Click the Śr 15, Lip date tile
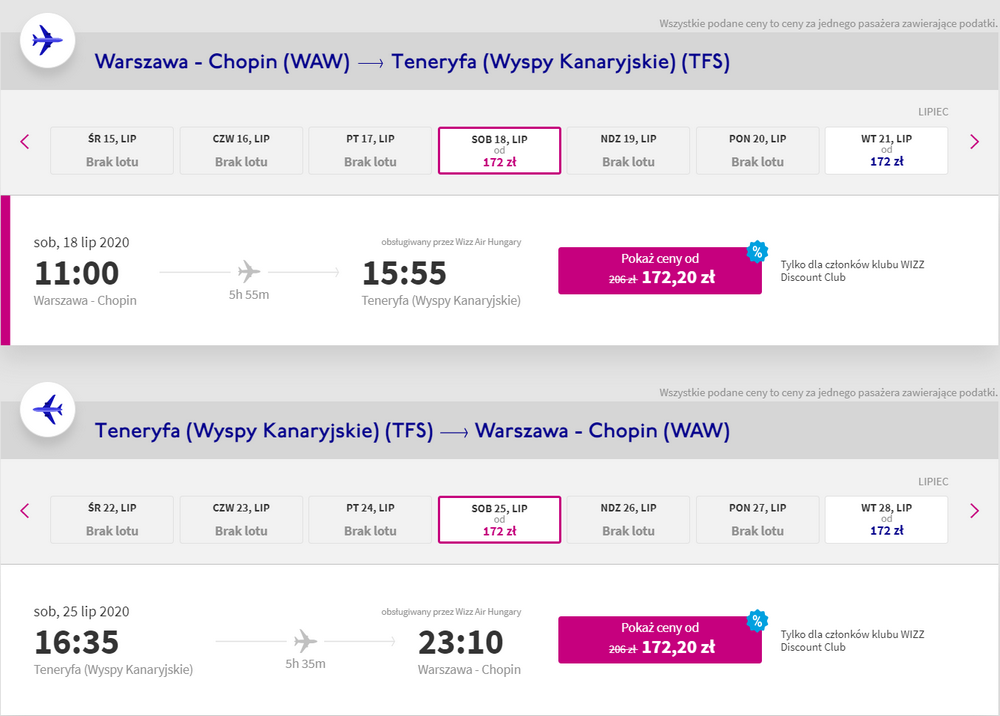Image resolution: width=1000 pixels, height=716 pixels. click(112, 150)
